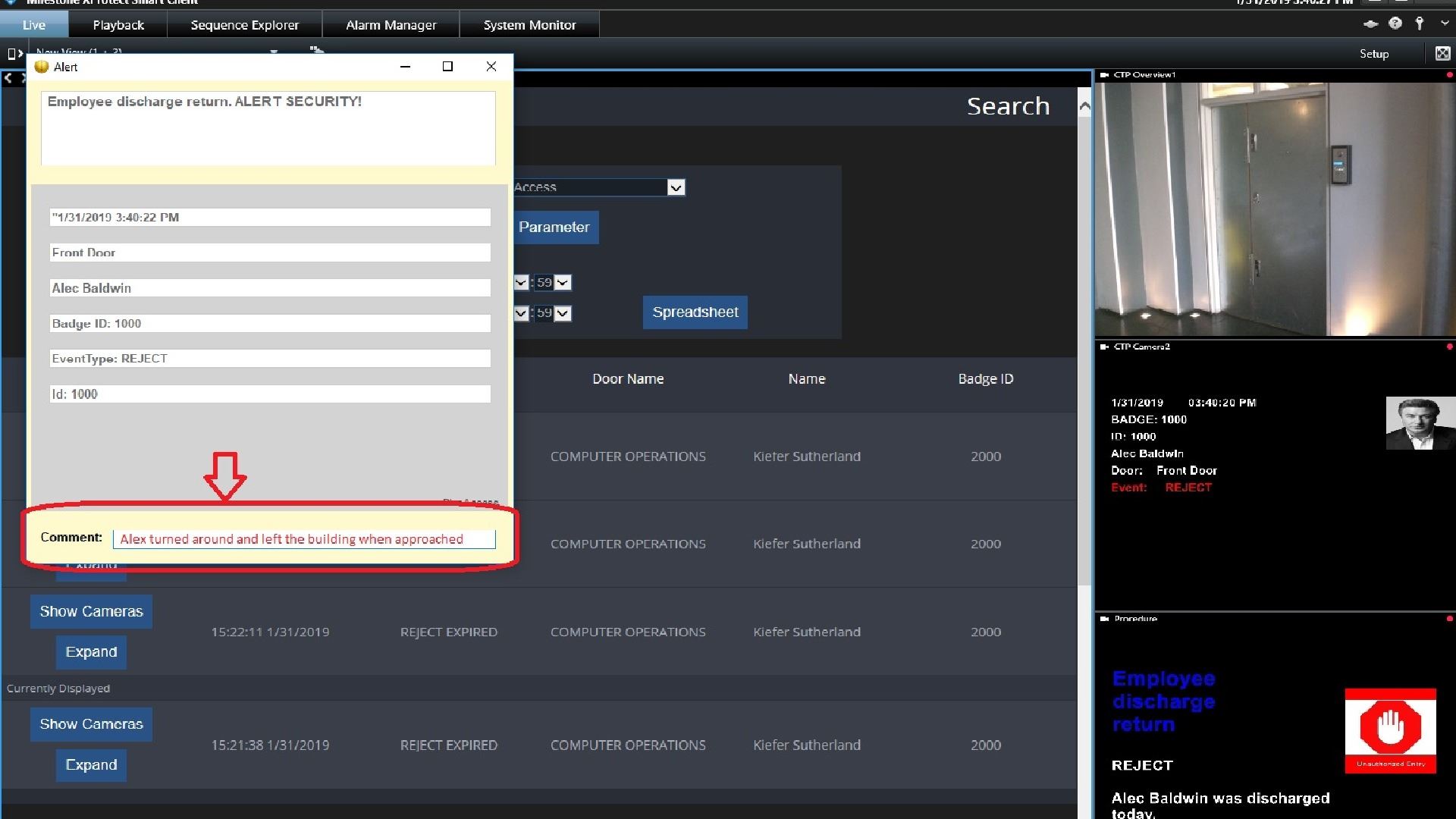Click the Parameter button
Screen dimensions: 1456x819
pos(556,227)
